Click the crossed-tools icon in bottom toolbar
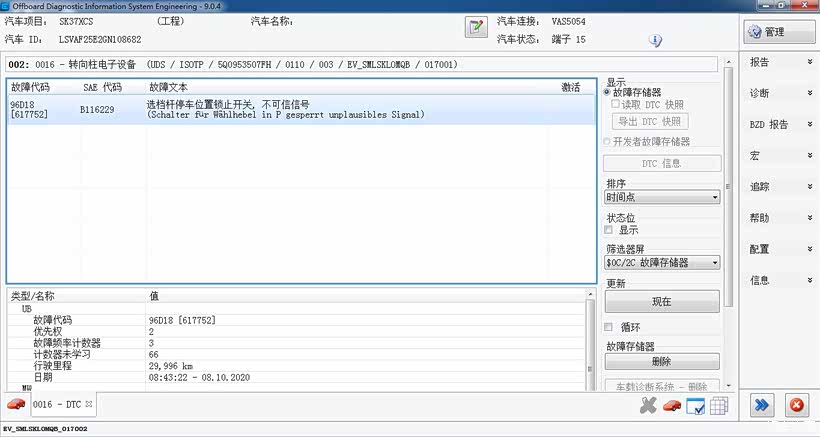820x437 pixels. 648,406
